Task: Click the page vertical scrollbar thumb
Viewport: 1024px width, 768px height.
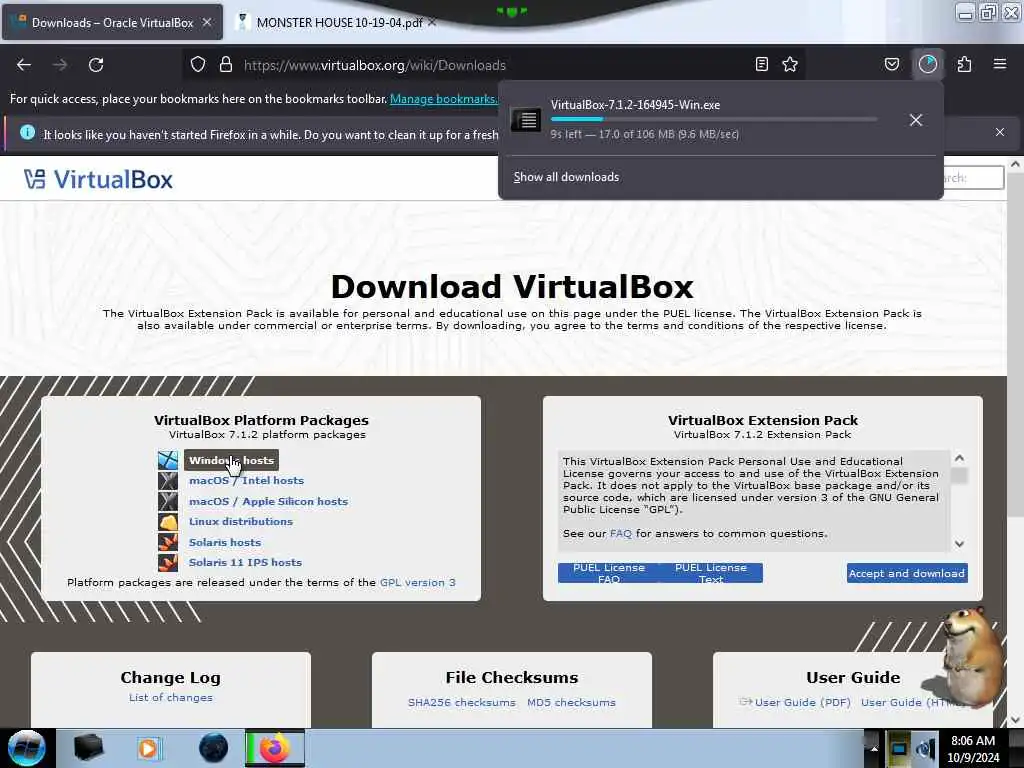Action: tap(1015, 346)
